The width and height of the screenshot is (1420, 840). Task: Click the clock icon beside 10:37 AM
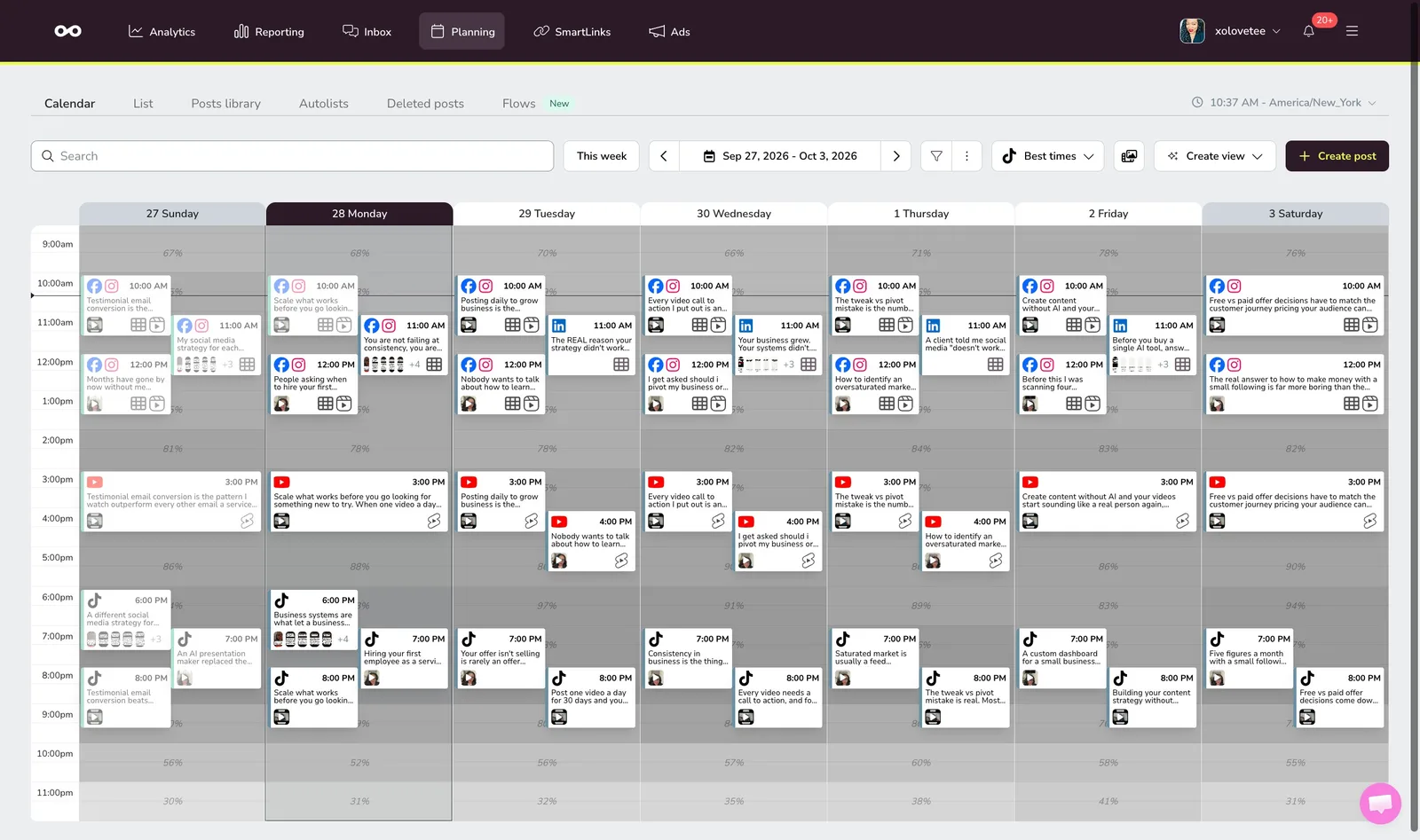(1197, 103)
